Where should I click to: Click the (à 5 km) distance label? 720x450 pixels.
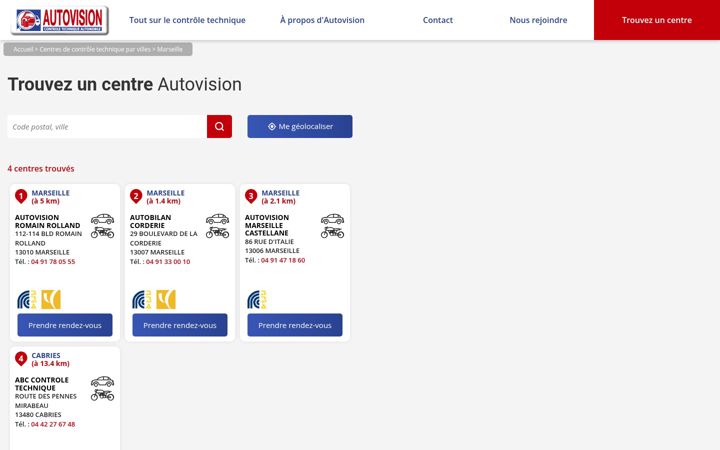click(x=45, y=201)
